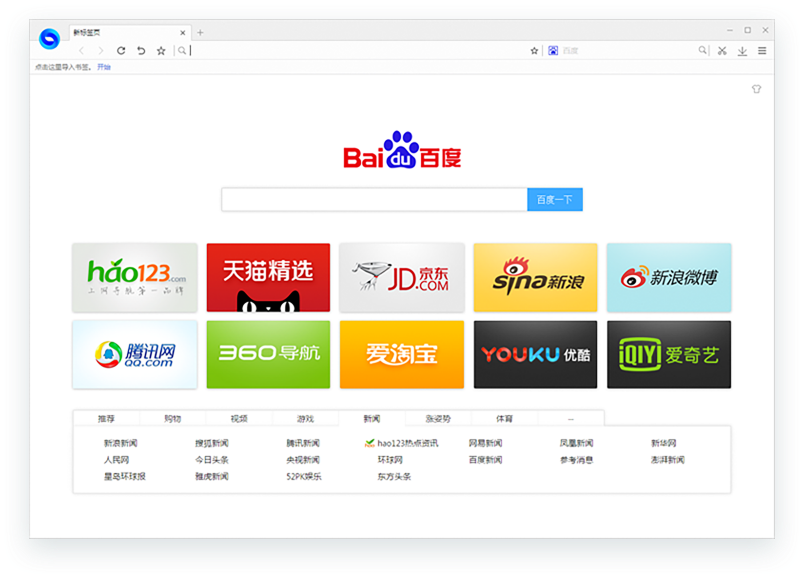805x579 pixels.
Task: Open a new tab with plus button
Action: pos(200,33)
